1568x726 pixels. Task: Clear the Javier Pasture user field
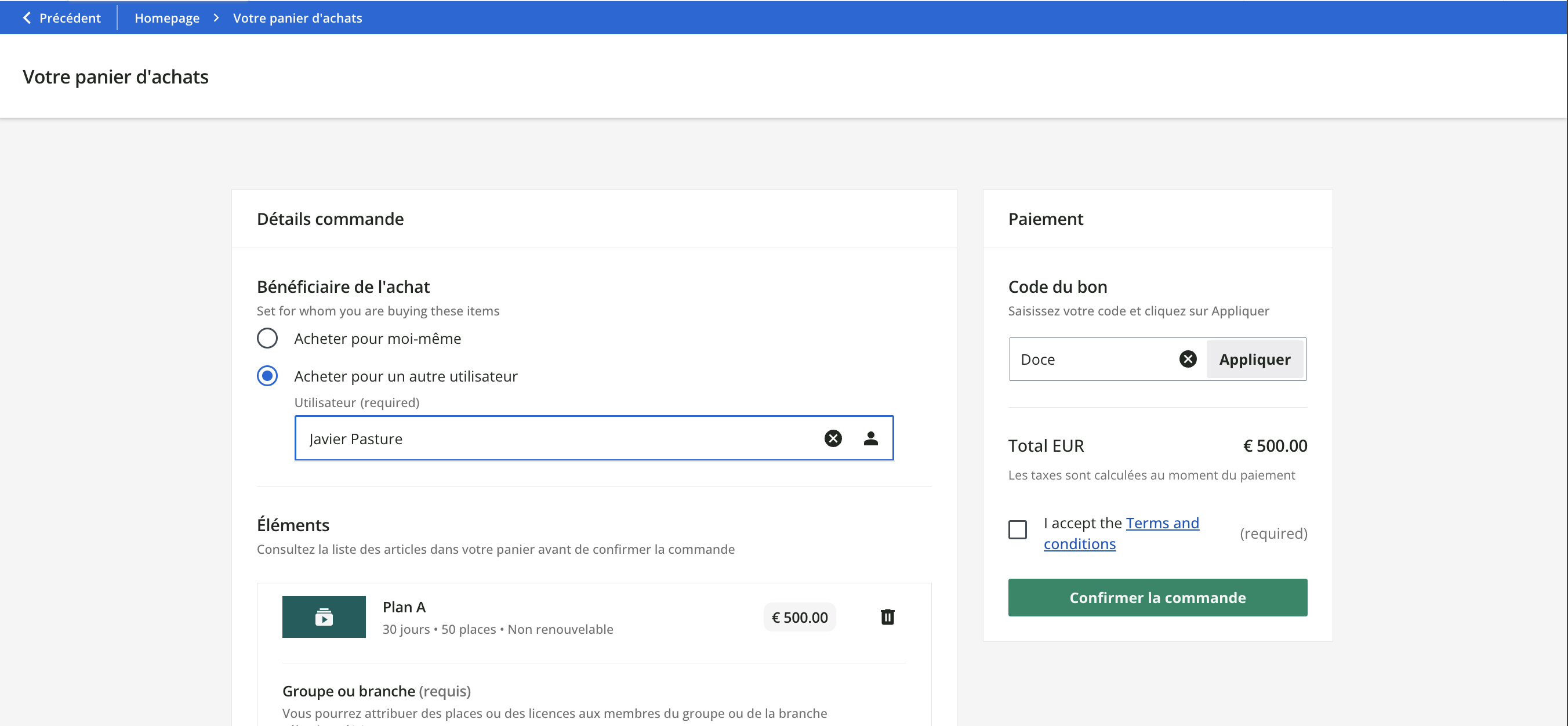(x=833, y=438)
